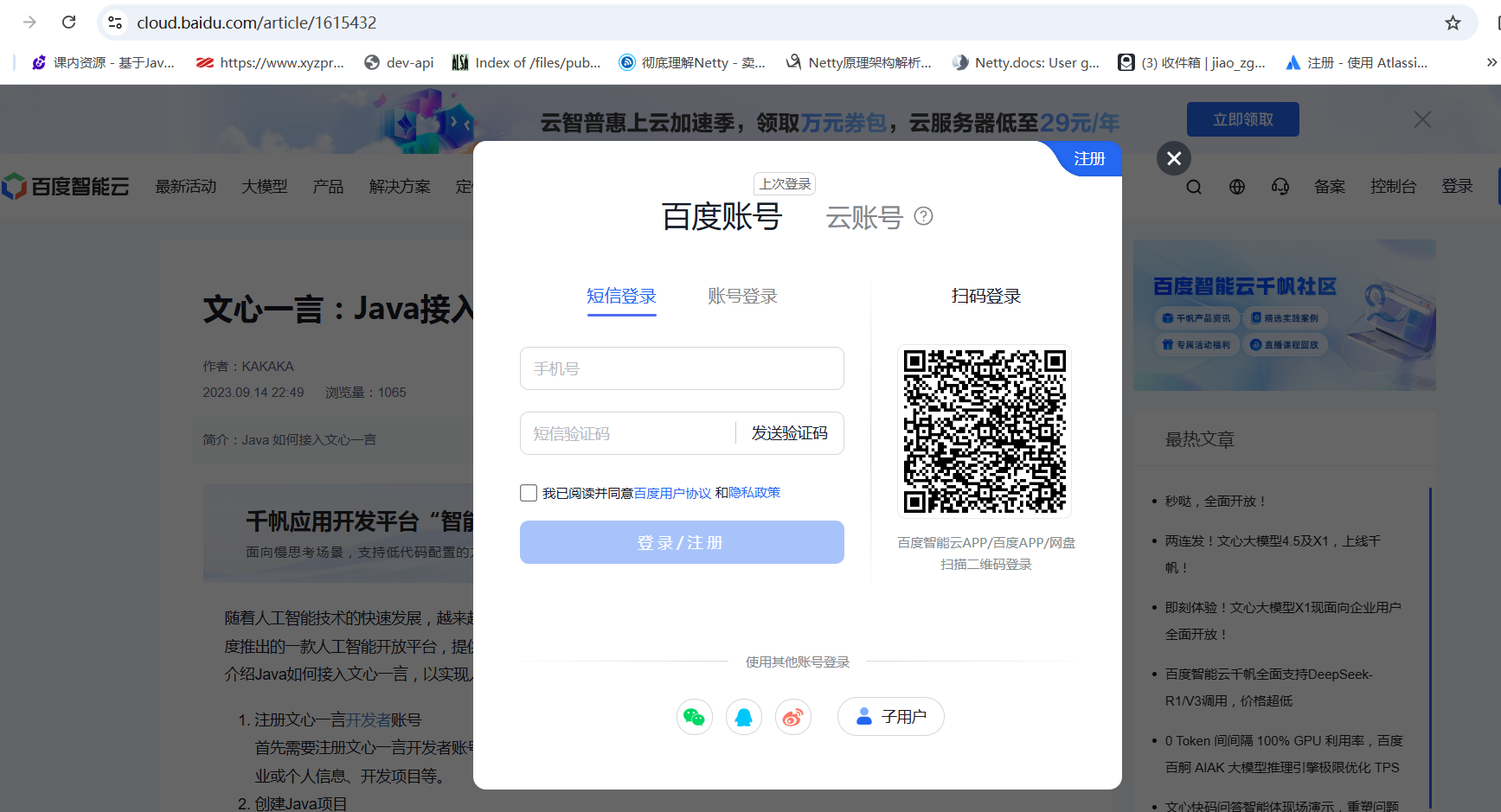Open article 秒哒，全面开放！

click(x=1216, y=502)
